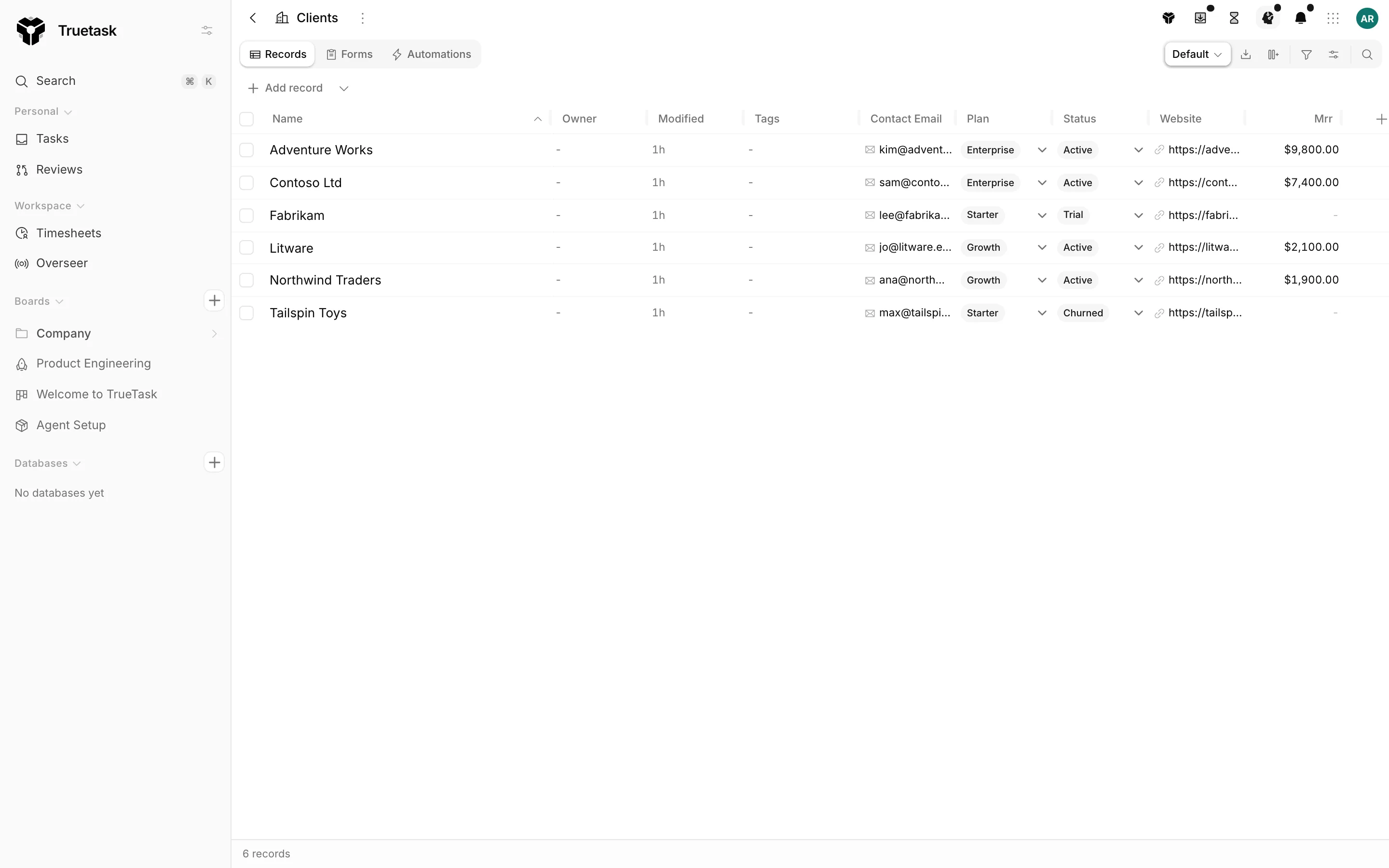Switch to the Records tab

tap(278, 54)
